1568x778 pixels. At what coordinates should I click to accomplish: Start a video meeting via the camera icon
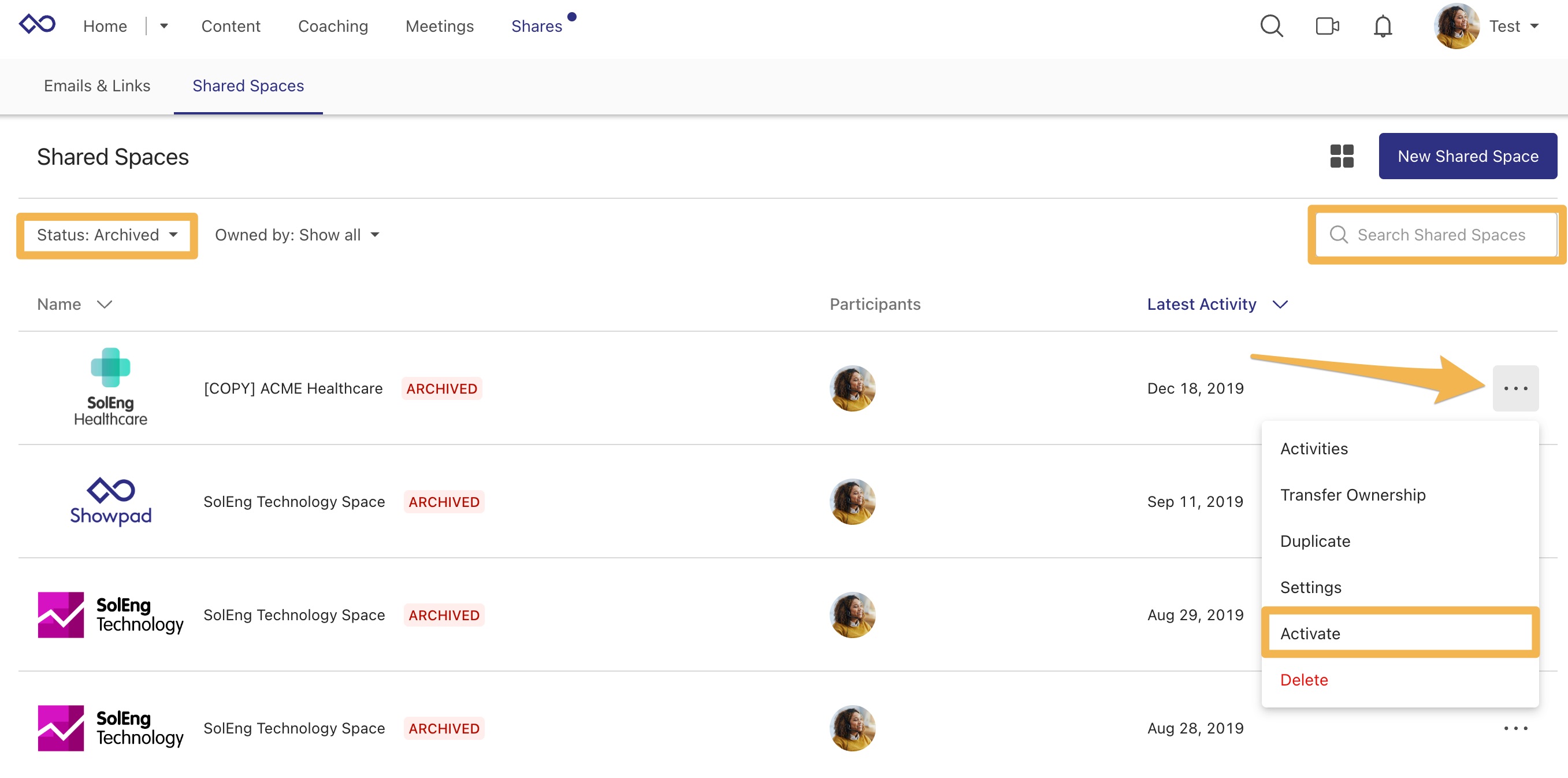click(x=1327, y=25)
